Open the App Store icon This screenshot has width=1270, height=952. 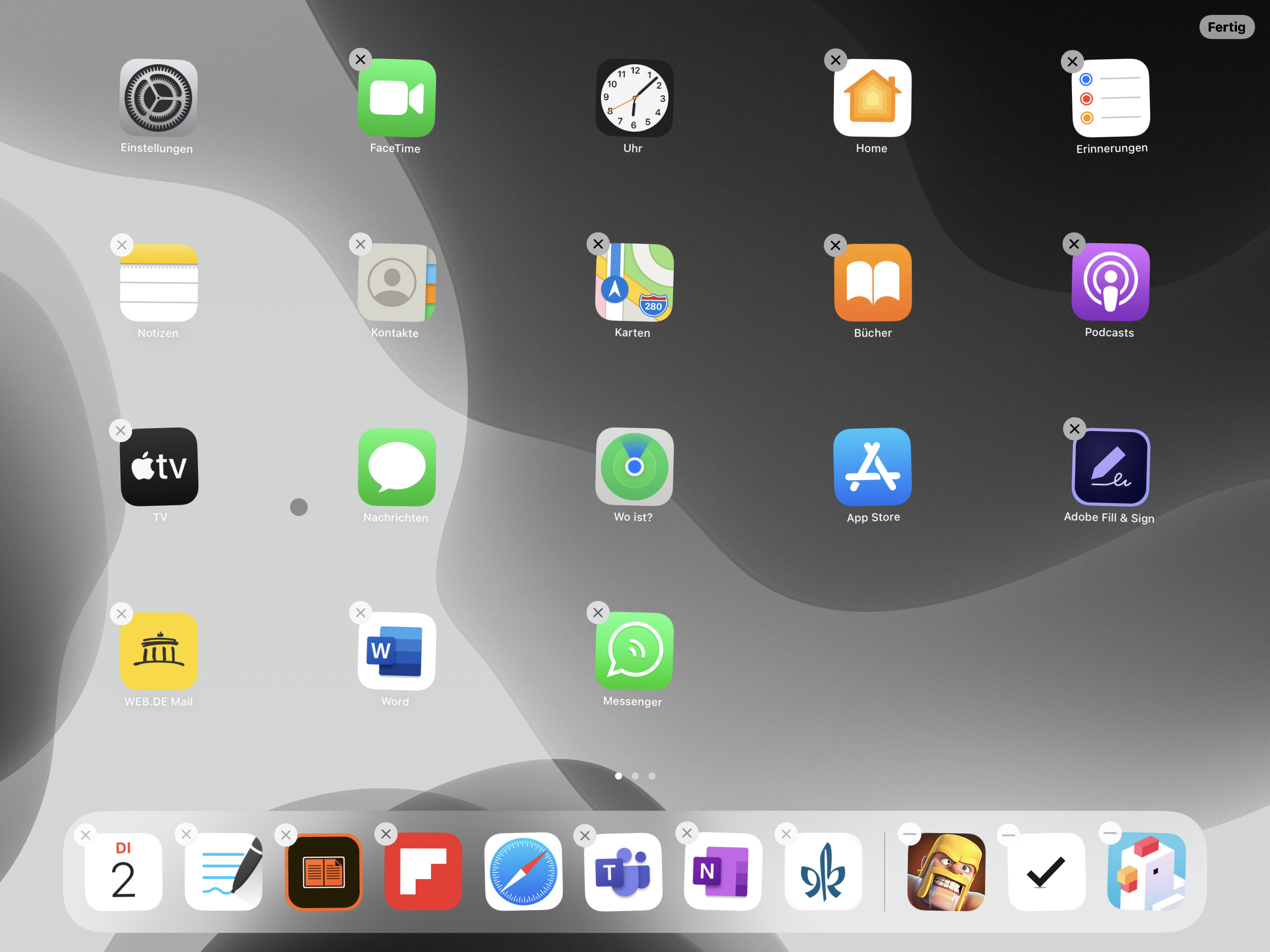(872, 467)
